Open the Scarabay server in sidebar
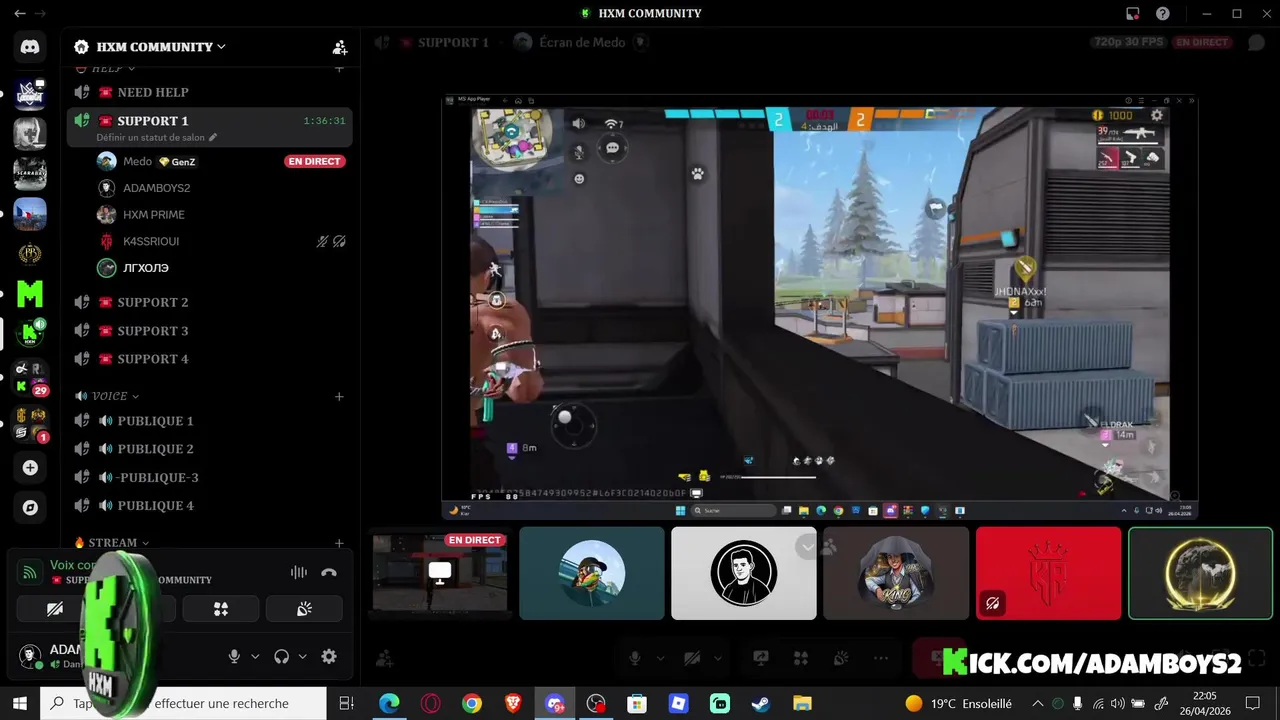The height and width of the screenshot is (720, 1280). pos(30,173)
